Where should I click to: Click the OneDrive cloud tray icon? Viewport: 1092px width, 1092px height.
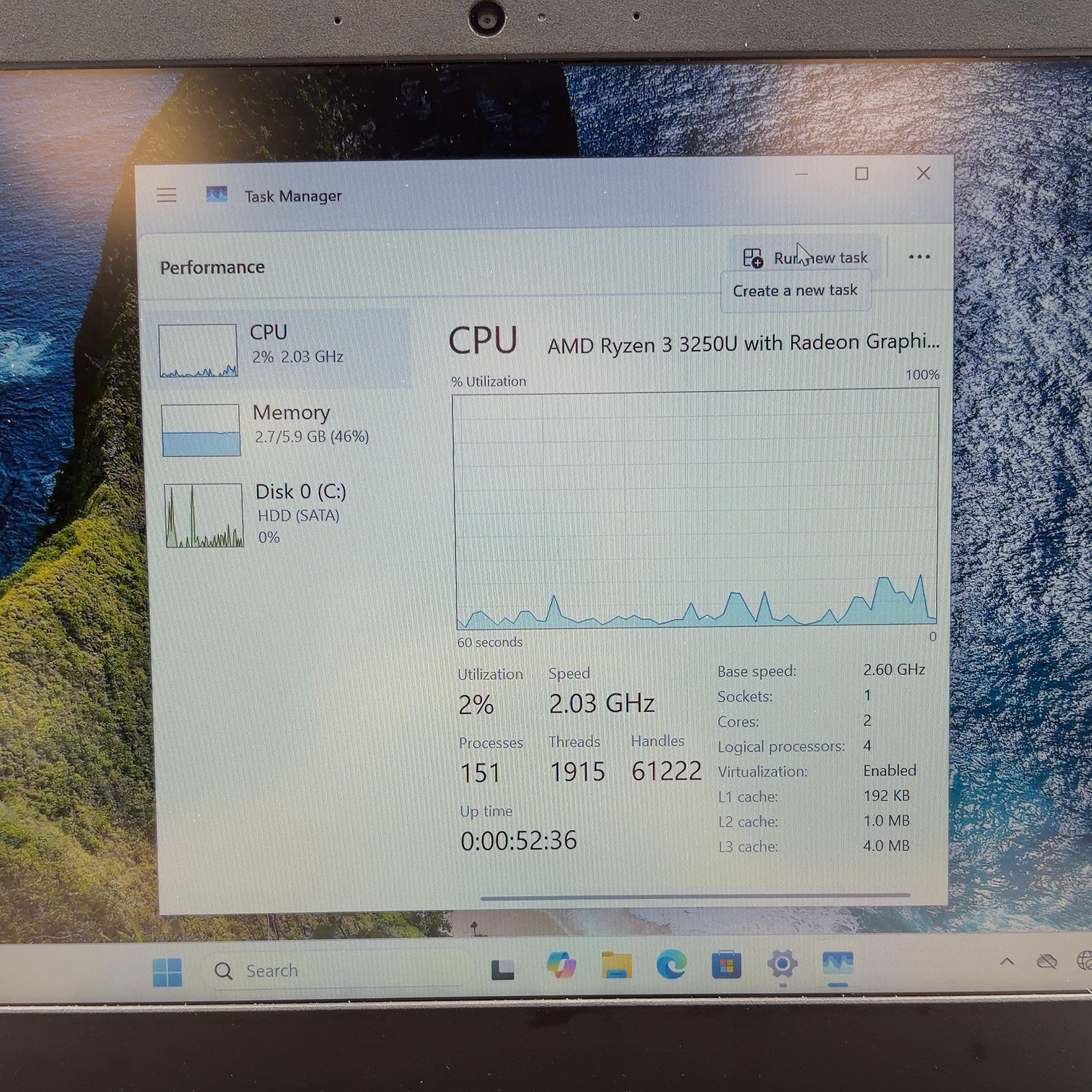click(1047, 962)
